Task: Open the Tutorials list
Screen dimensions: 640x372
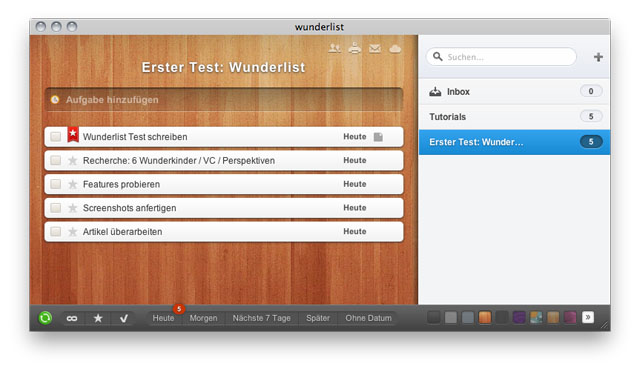Action: point(514,117)
